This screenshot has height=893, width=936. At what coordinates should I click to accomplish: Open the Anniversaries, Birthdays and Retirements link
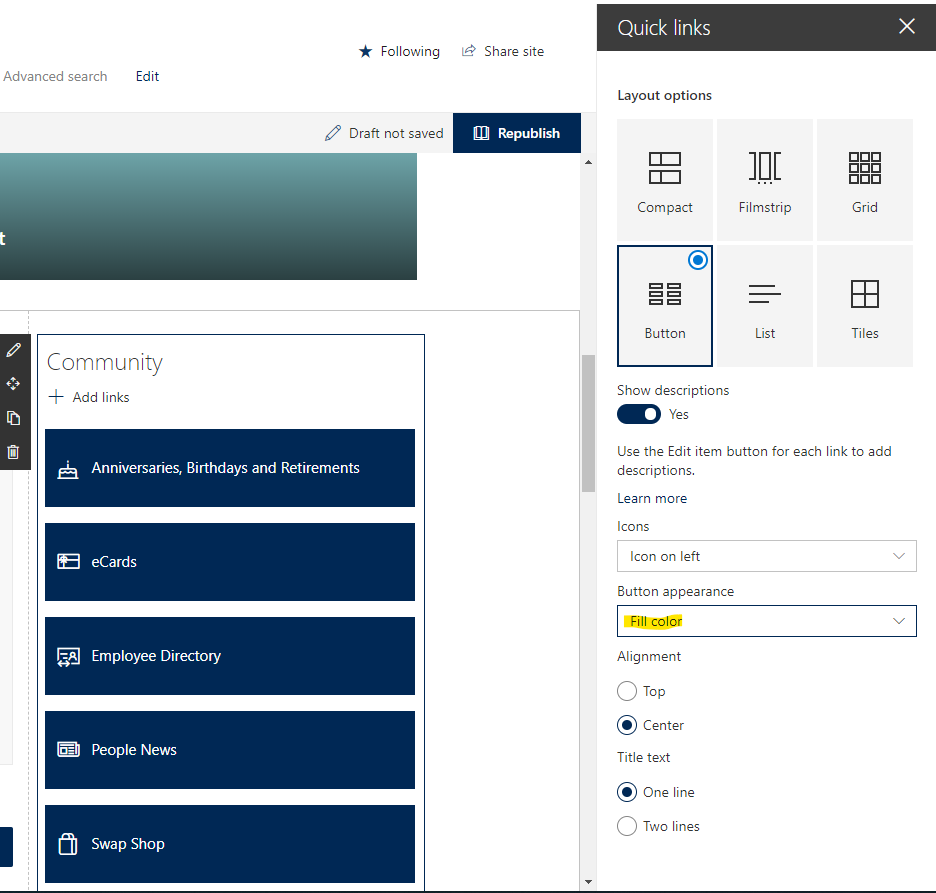[x=230, y=468]
